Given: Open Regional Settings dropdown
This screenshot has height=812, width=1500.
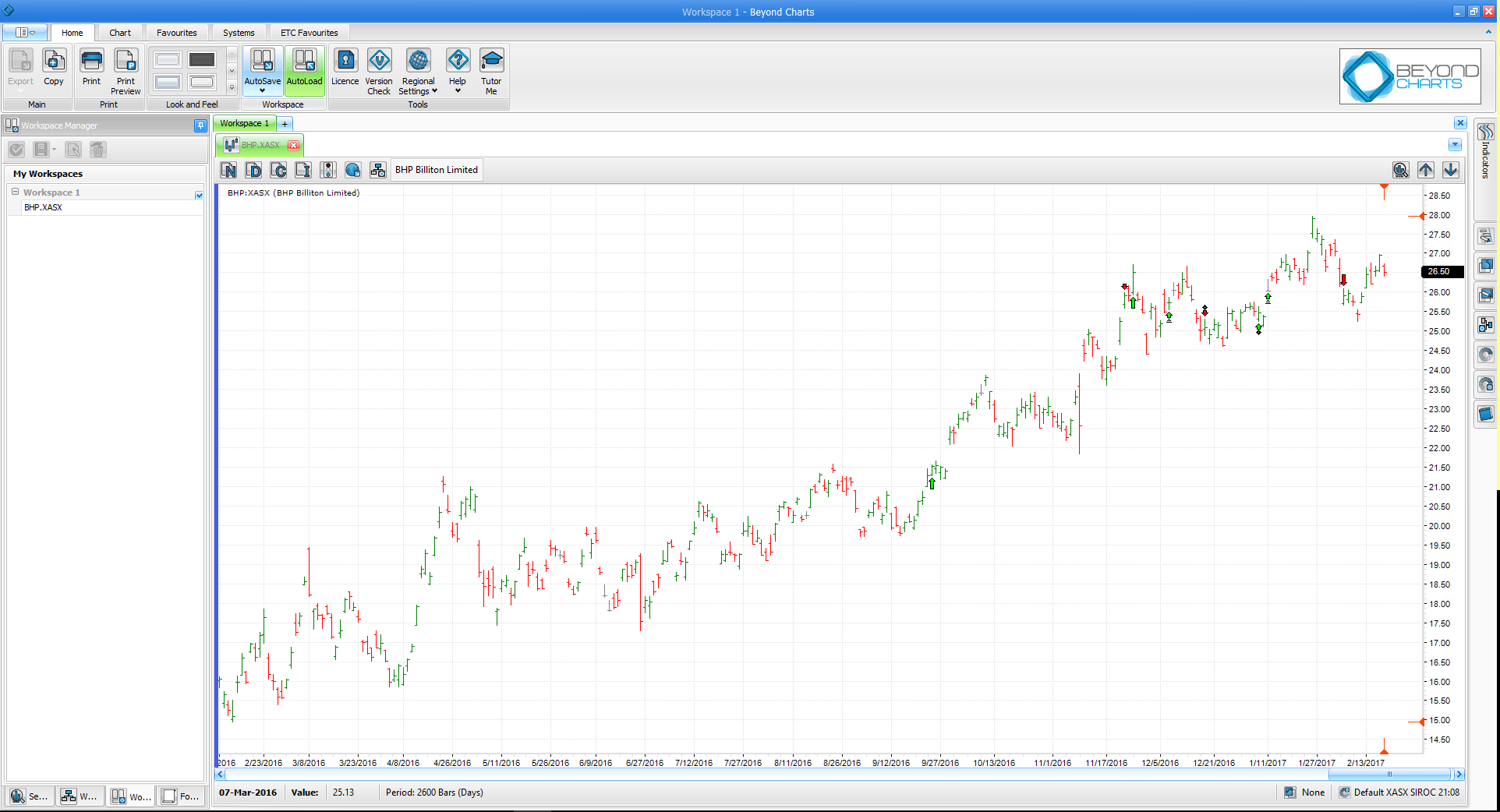Looking at the screenshot, I should pos(418,72).
